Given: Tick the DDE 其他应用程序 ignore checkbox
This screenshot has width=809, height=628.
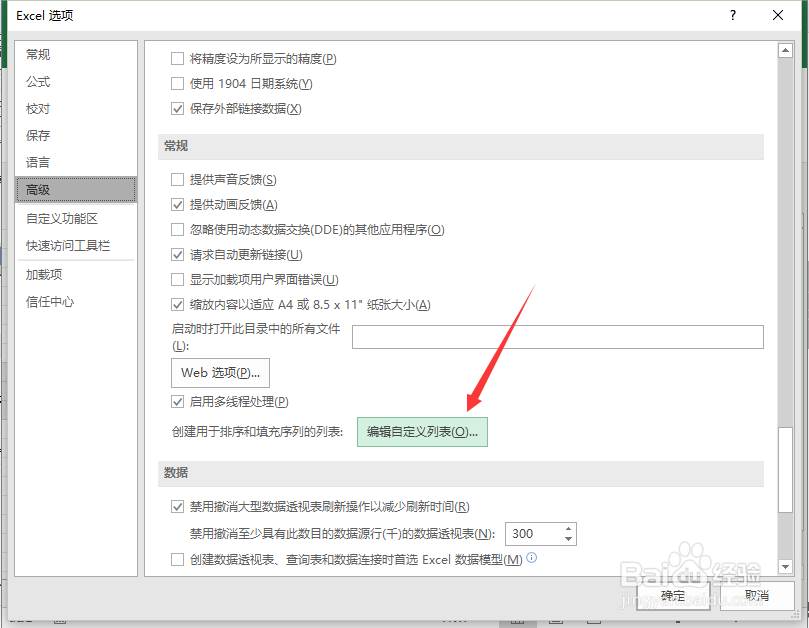Looking at the screenshot, I should [x=177, y=230].
